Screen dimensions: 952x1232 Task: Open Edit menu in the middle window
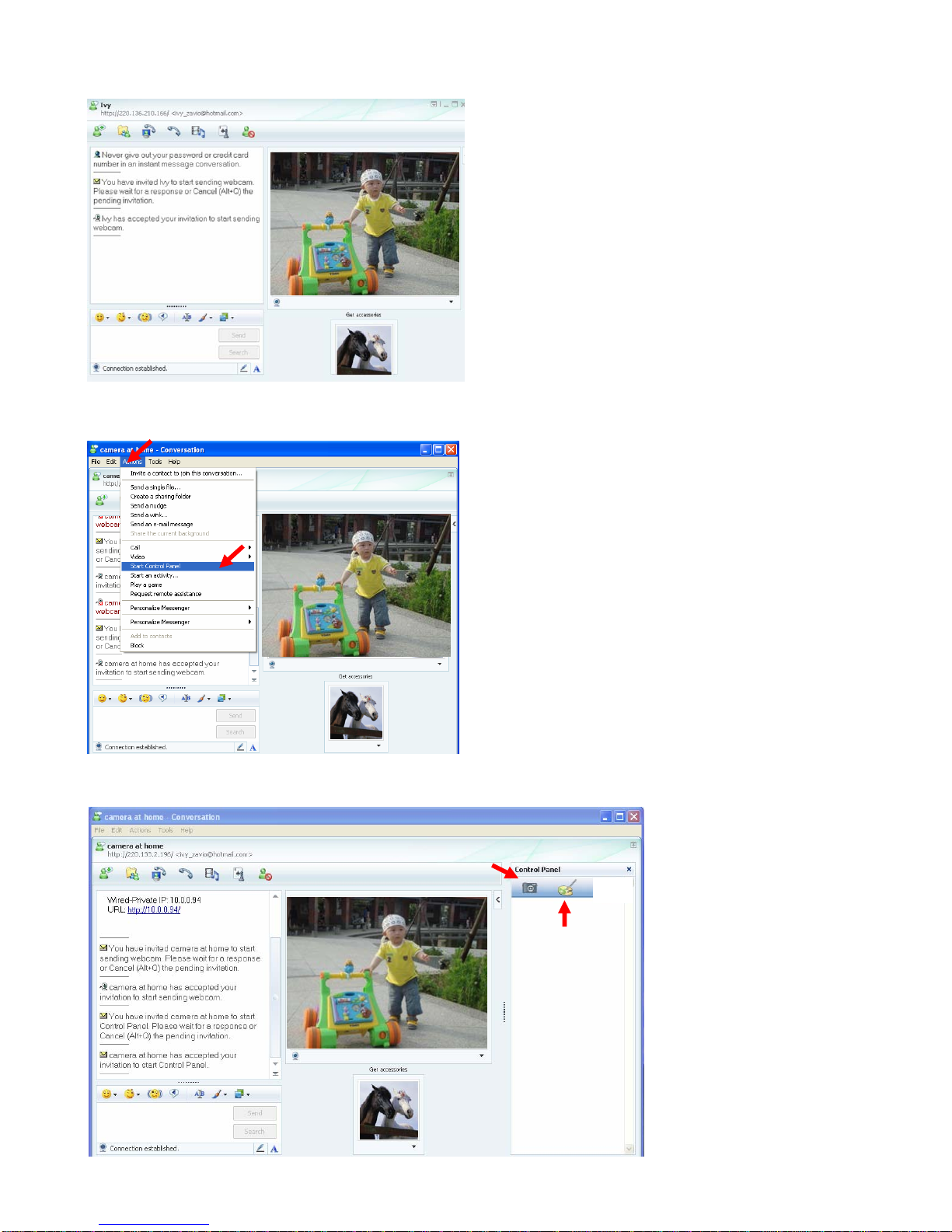point(111,462)
